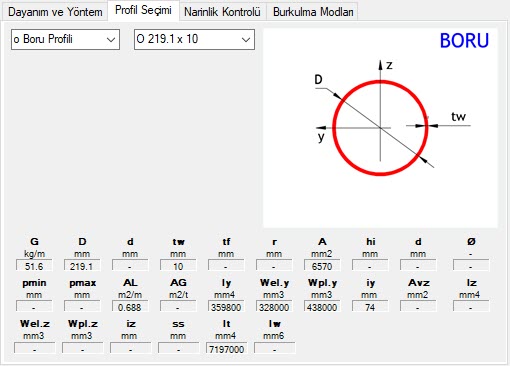This screenshot has width=510, height=366.
Task: Open the Narinlik Kontrolü tab
Action: [222, 12]
